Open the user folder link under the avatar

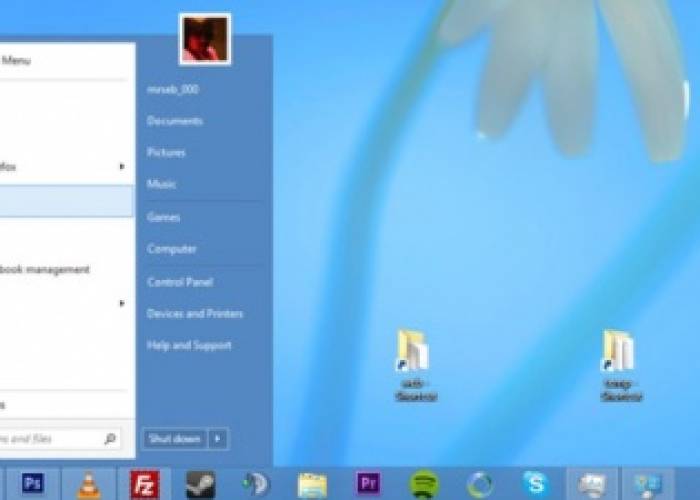pos(173,89)
